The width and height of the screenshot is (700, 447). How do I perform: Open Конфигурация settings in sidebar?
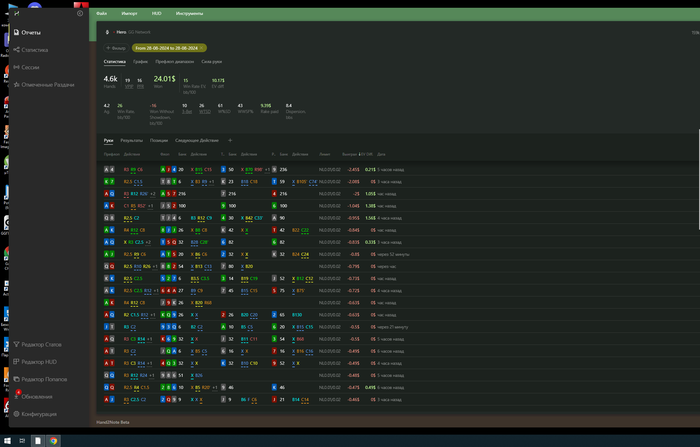click(35, 414)
